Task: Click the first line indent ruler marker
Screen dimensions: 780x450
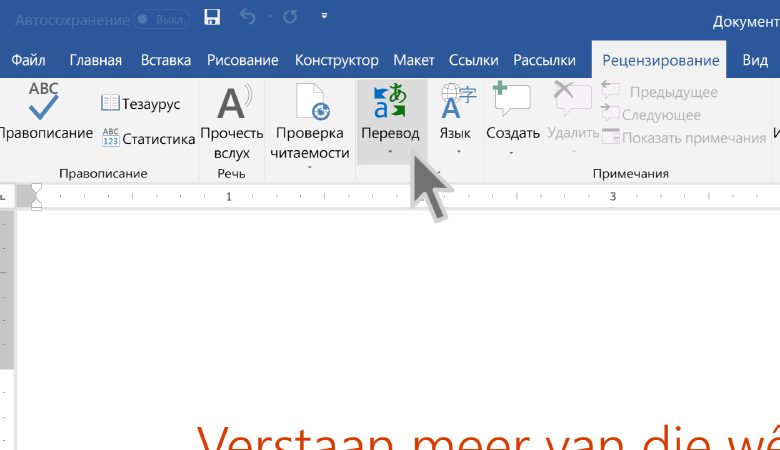Action: tap(37, 189)
